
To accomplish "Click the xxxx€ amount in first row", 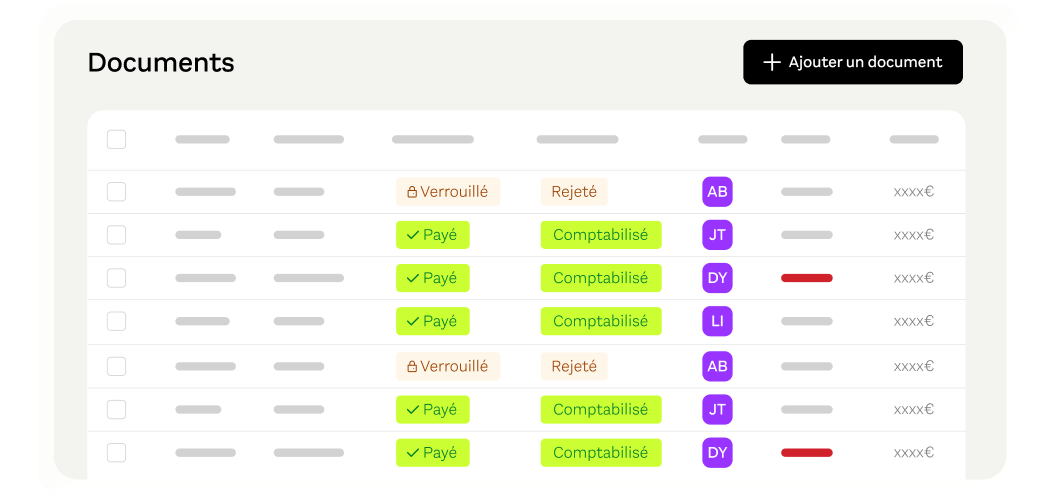I will [914, 192].
